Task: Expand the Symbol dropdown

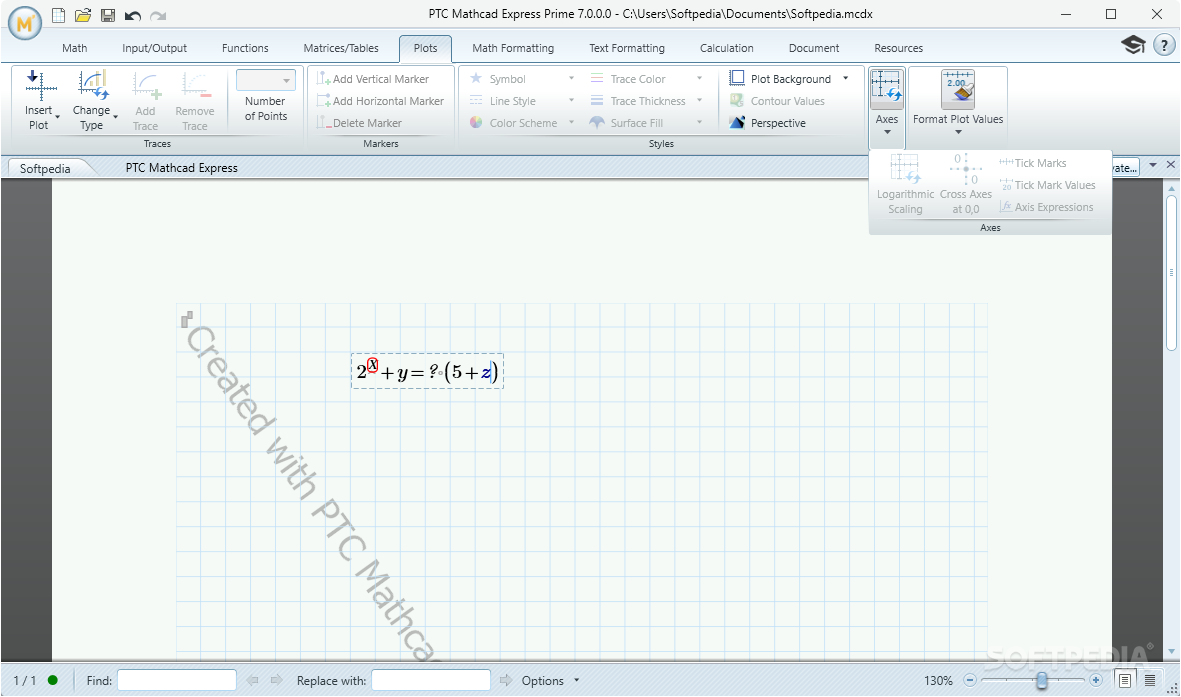Action: click(572, 78)
